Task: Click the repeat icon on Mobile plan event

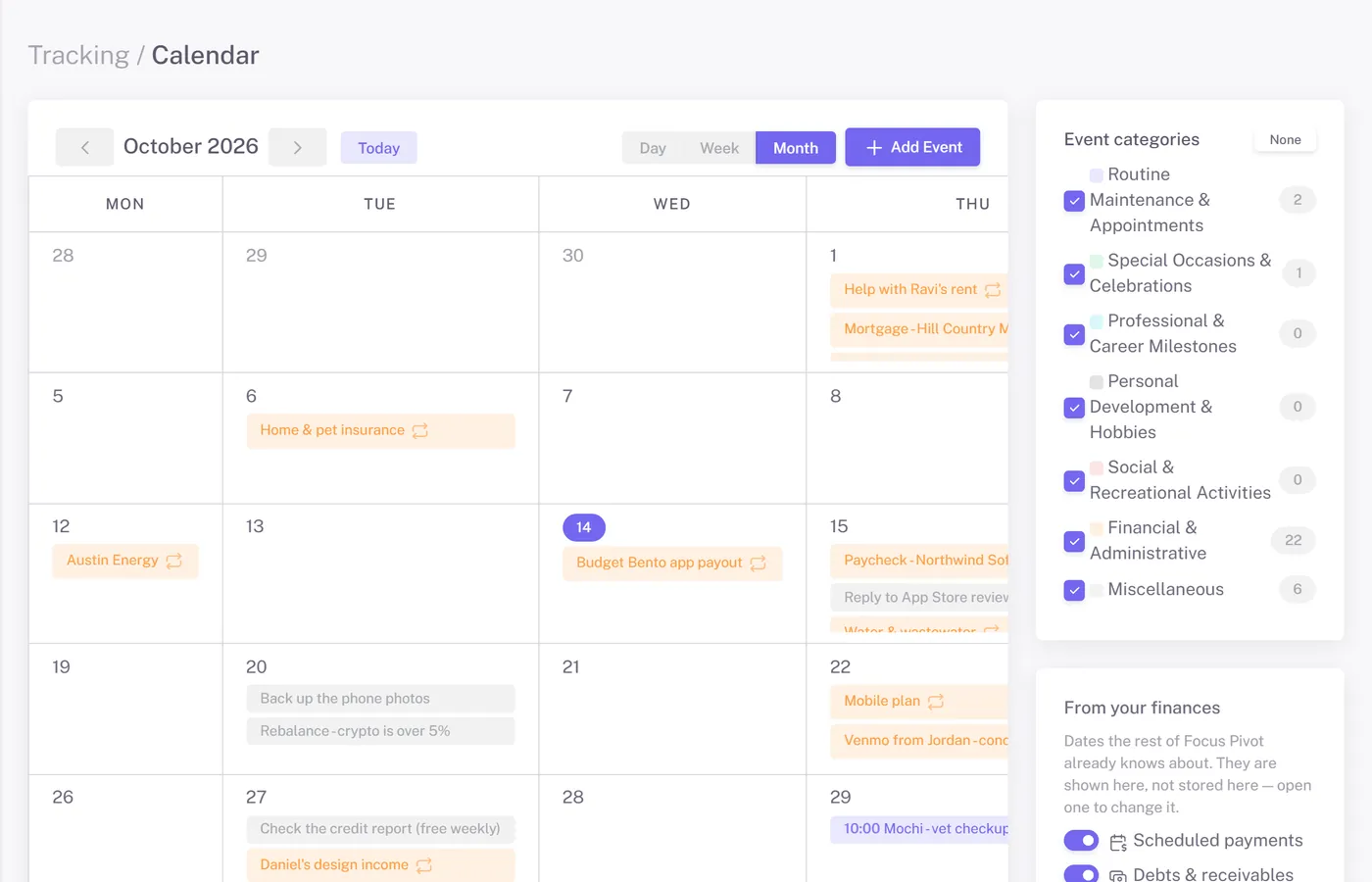Action: (936, 702)
